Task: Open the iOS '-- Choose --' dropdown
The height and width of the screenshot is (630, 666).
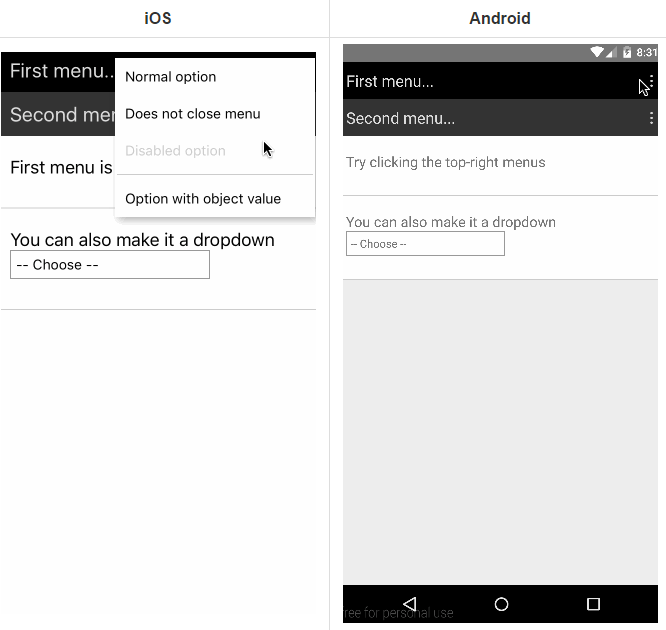Action: coord(110,265)
